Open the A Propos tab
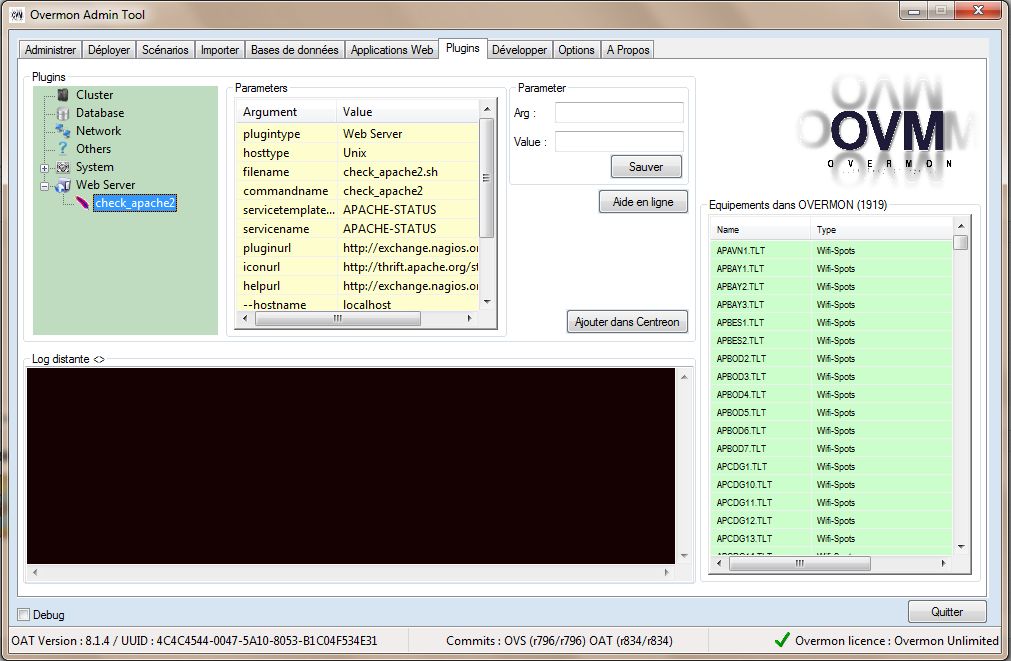Image resolution: width=1011 pixels, height=661 pixels. pyautogui.click(x=628, y=50)
